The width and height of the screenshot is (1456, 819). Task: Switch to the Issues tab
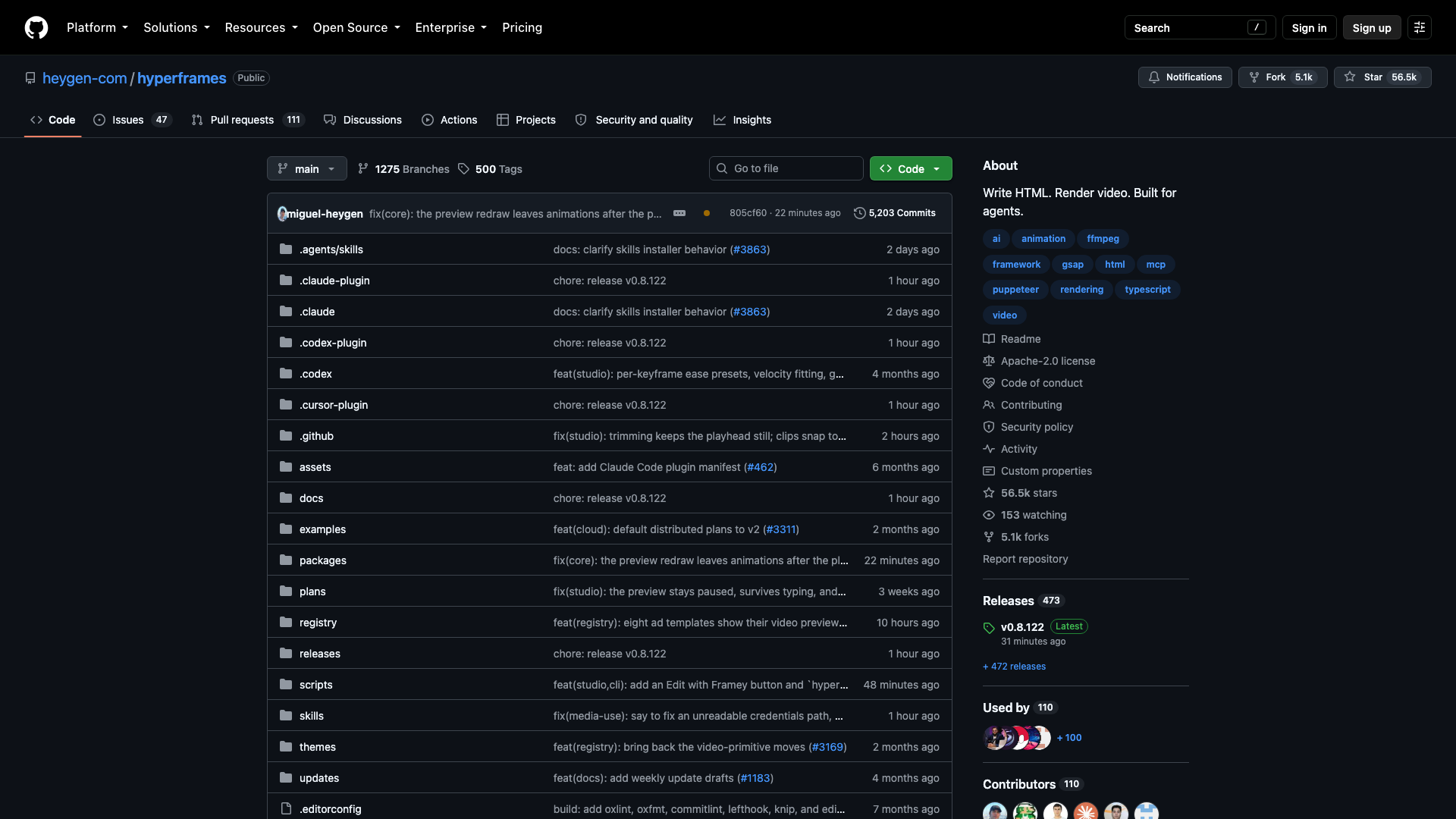132,120
